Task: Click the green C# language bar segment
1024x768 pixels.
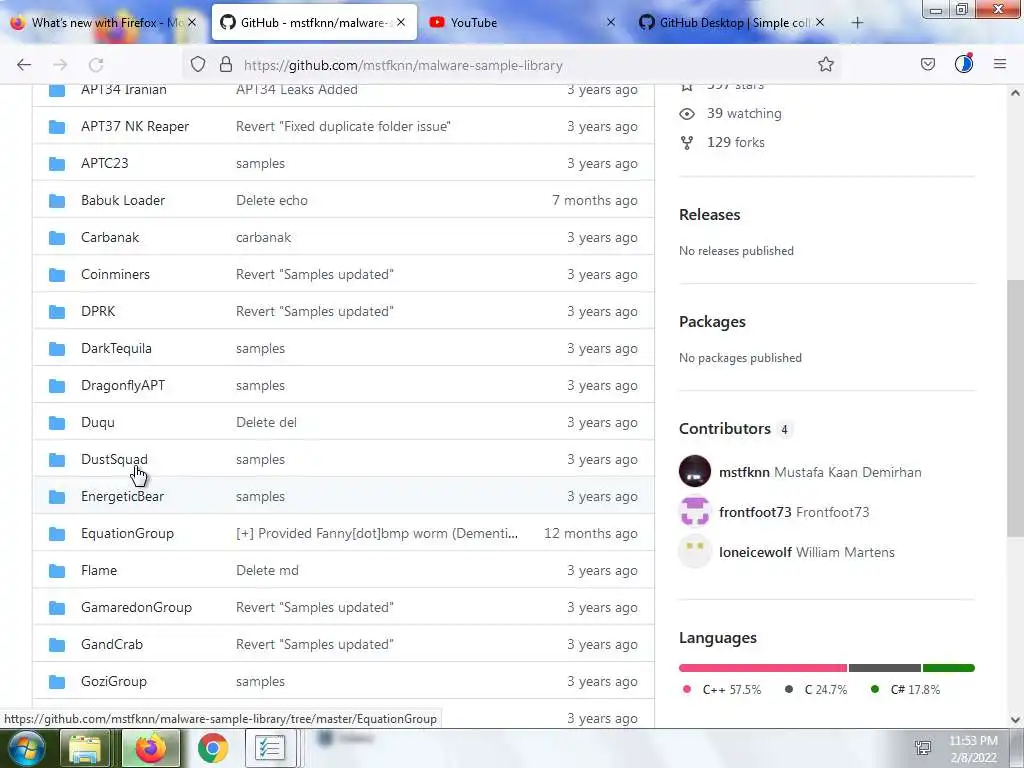Action: point(949,668)
